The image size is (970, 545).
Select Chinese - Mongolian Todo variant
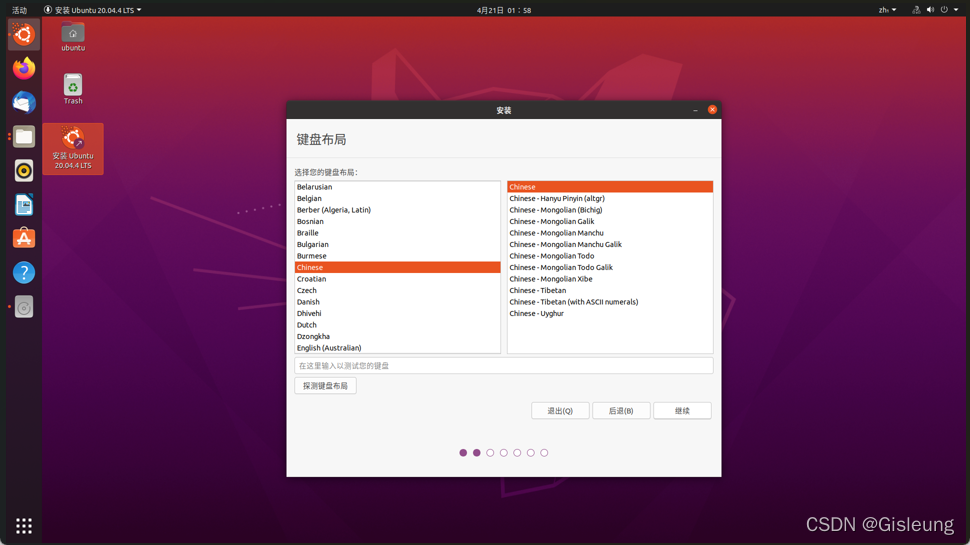coord(610,255)
